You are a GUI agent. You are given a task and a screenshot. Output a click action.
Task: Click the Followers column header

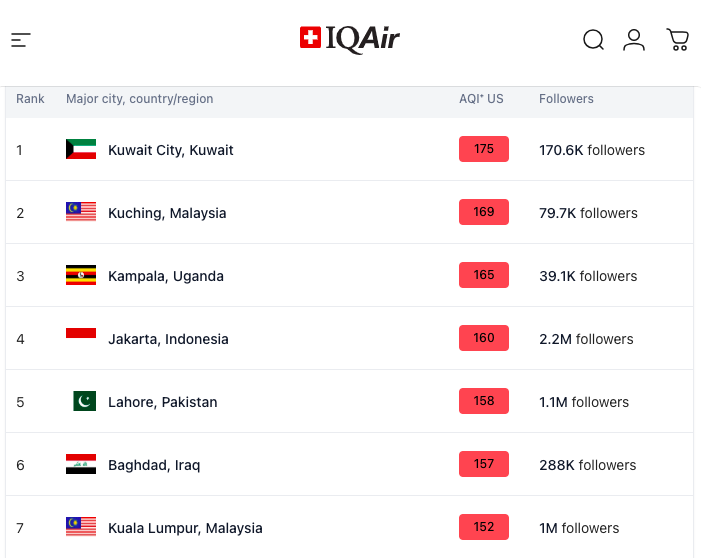pos(566,99)
